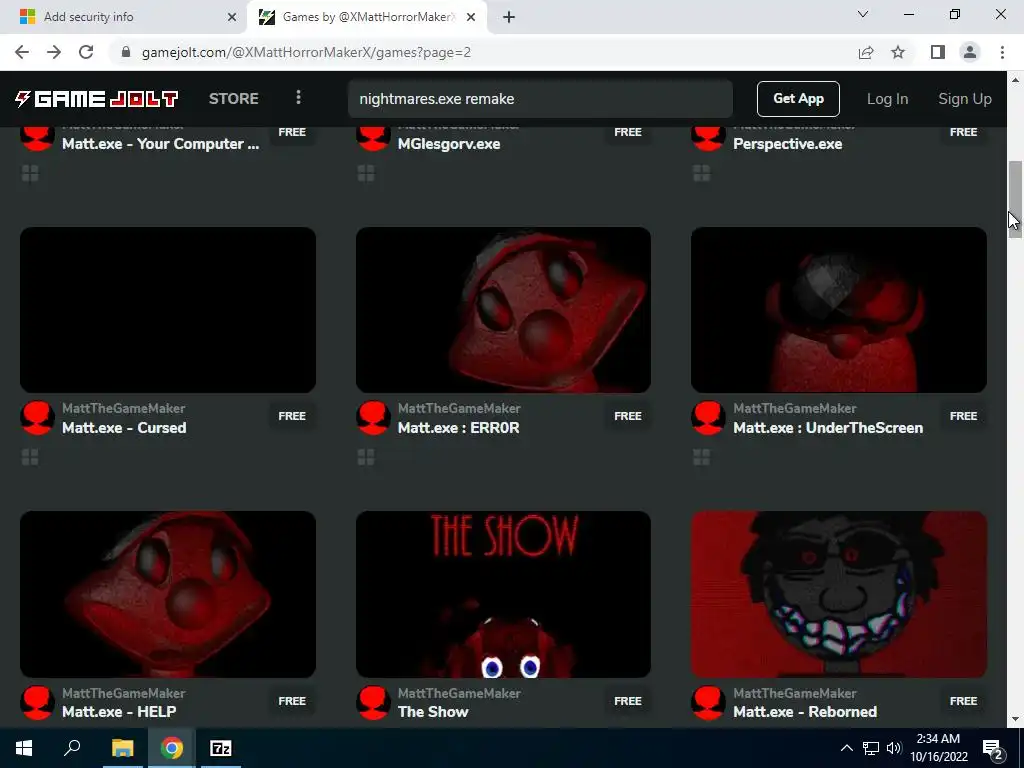Click the developer avatar beside Matt.exe : ERR0R
Image resolution: width=1024 pixels, height=768 pixels.
coord(373,418)
